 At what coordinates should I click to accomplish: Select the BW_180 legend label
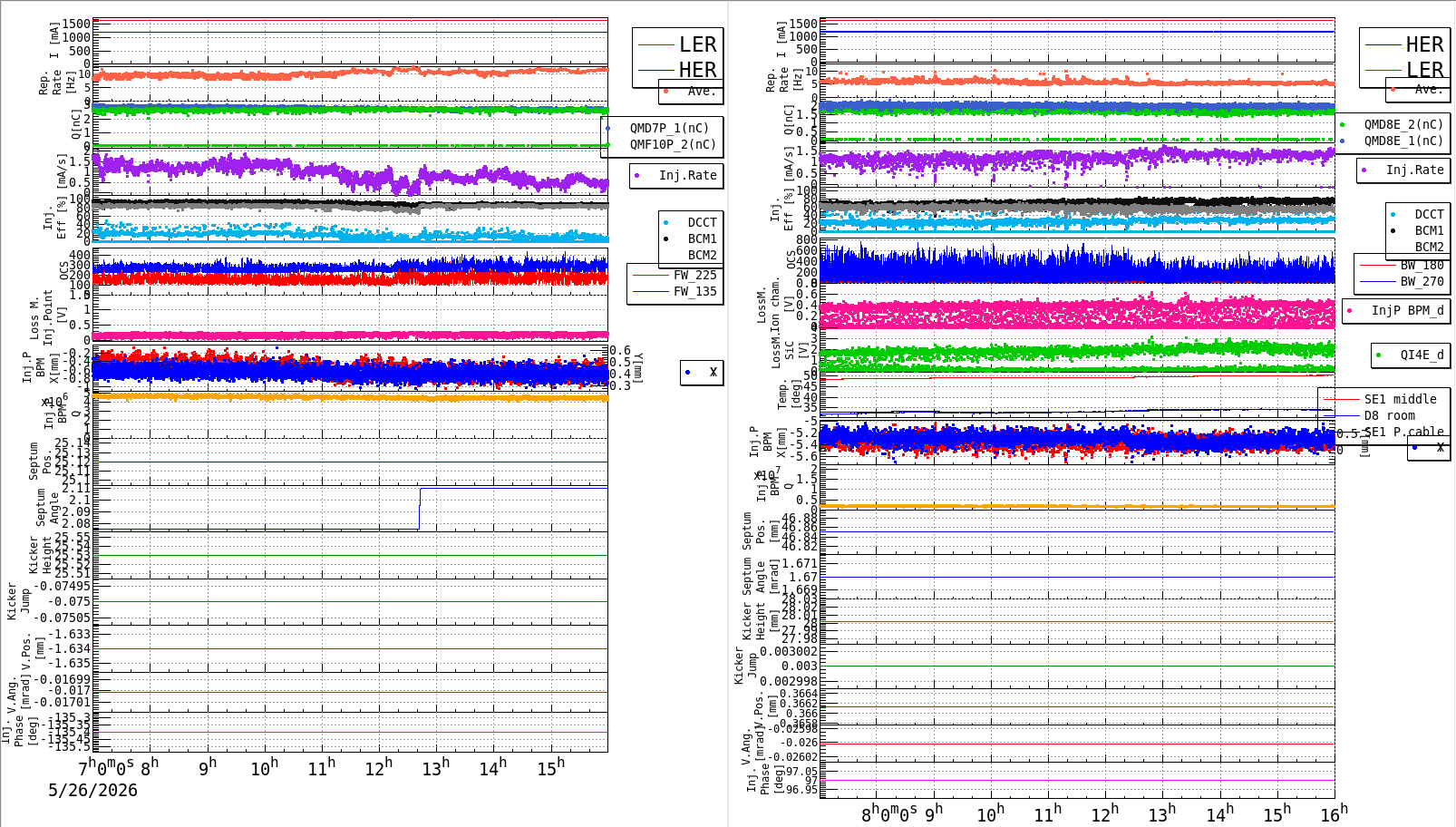point(1422,265)
